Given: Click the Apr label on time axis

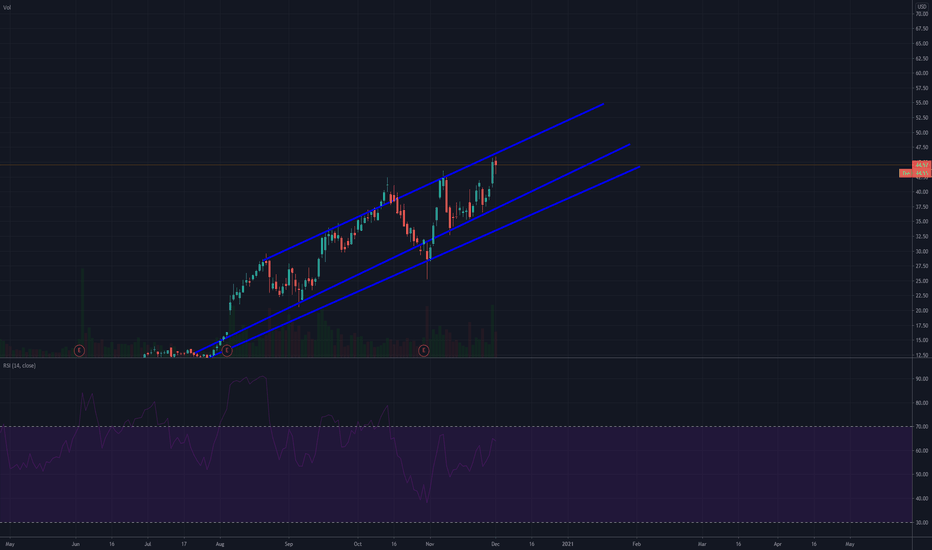Looking at the screenshot, I should point(777,544).
